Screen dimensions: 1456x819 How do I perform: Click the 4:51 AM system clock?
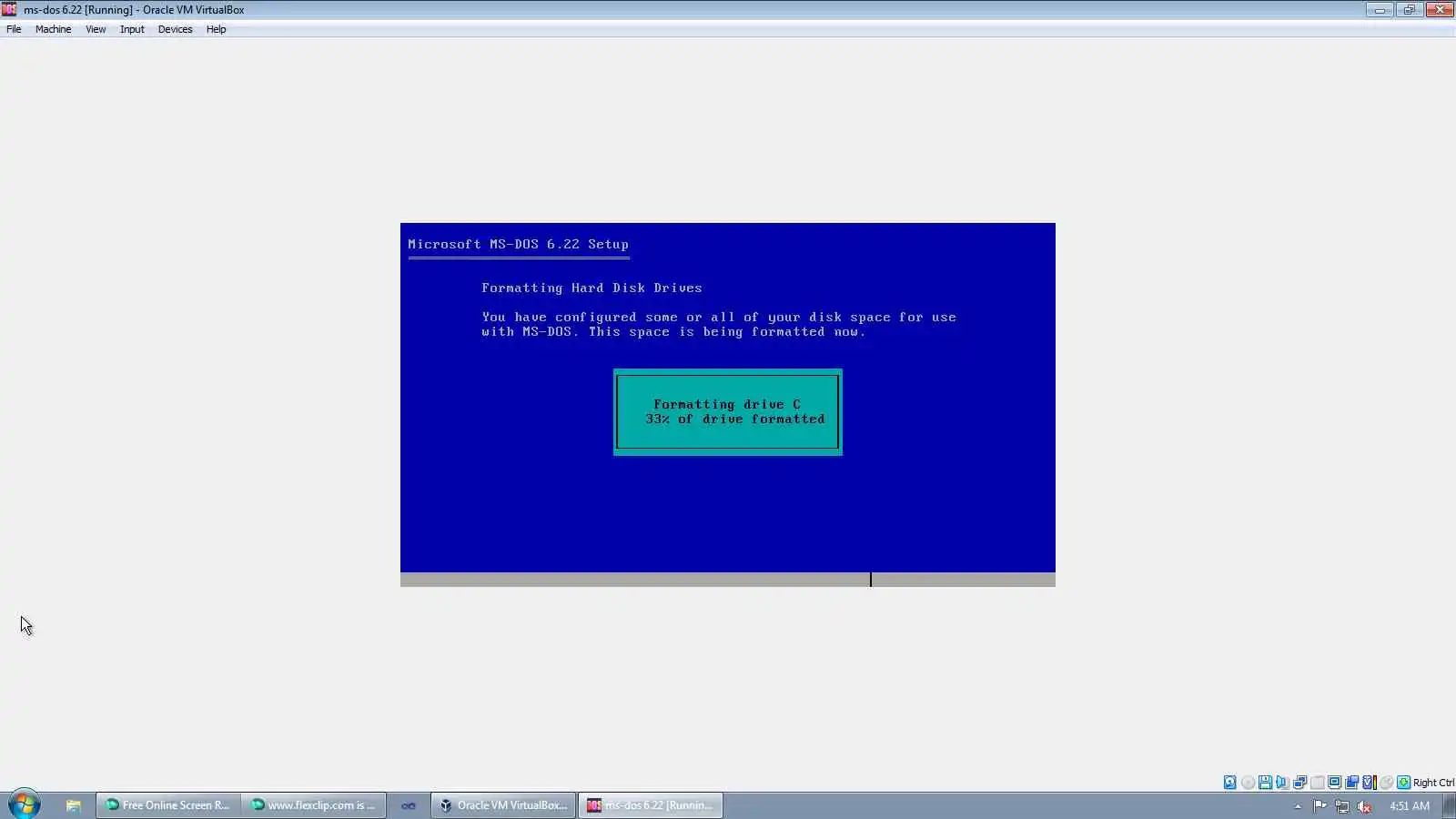point(1410,806)
